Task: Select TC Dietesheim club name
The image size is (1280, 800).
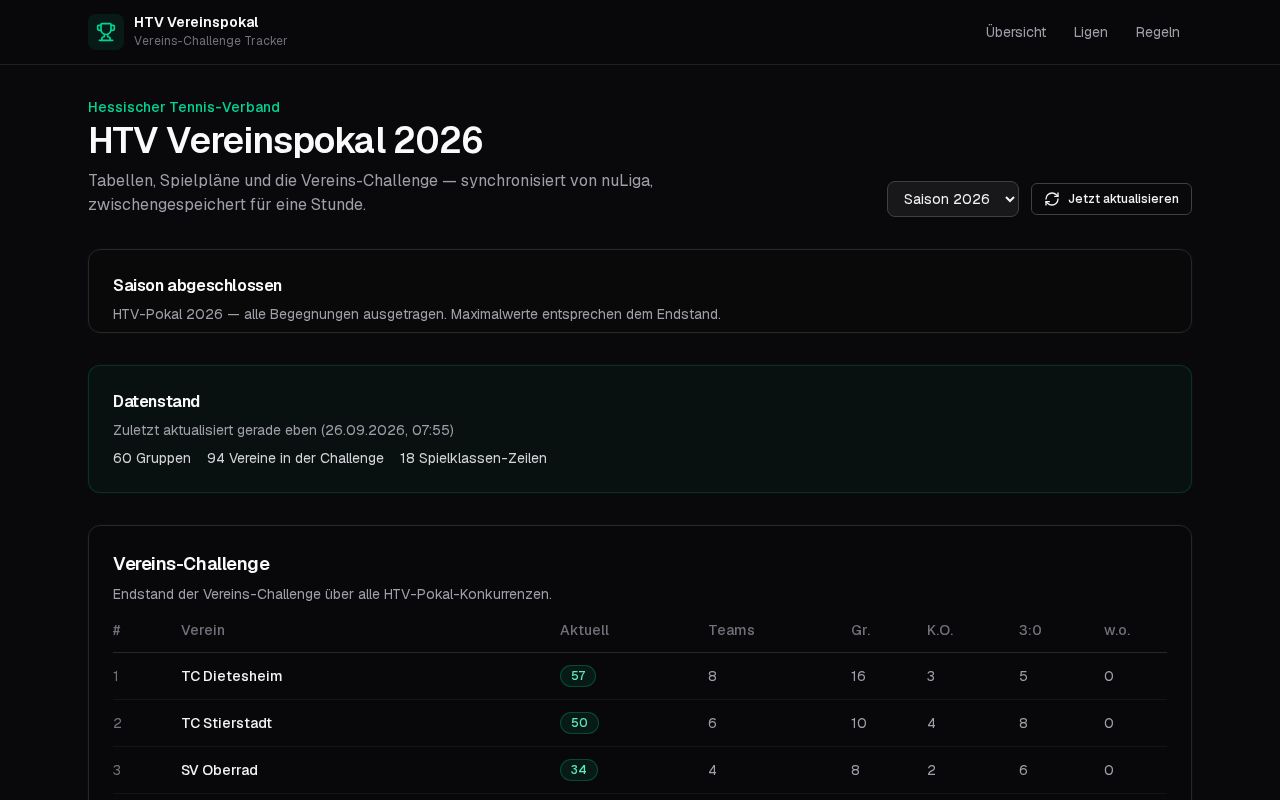Action: click(231, 676)
